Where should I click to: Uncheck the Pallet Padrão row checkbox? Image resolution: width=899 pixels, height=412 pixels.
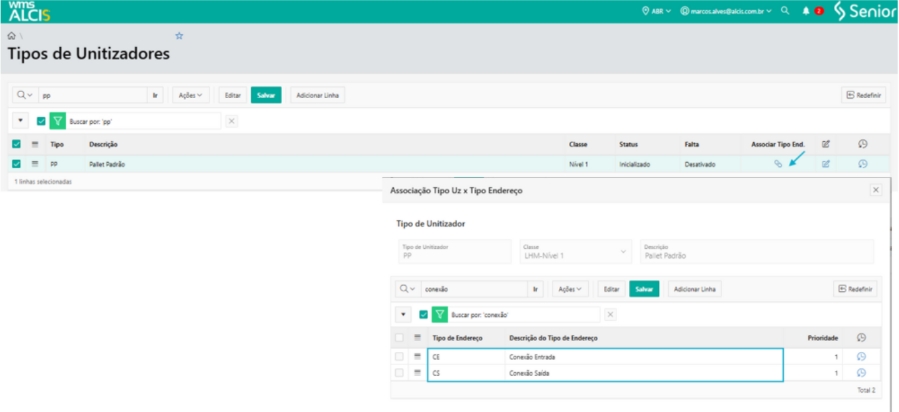pos(17,164)
